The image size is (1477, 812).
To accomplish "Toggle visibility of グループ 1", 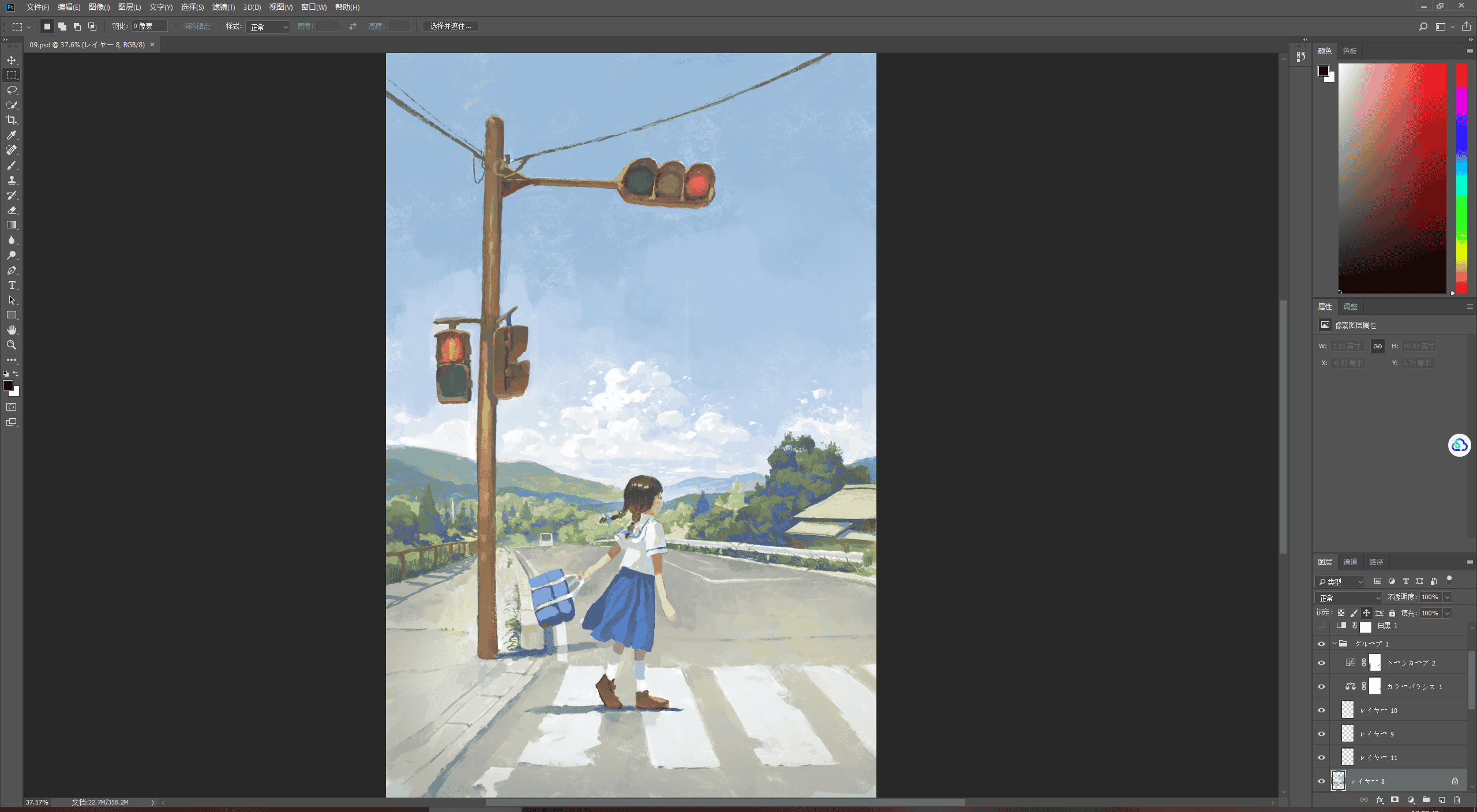I will pyautogui.click(x=1321, y=644).
